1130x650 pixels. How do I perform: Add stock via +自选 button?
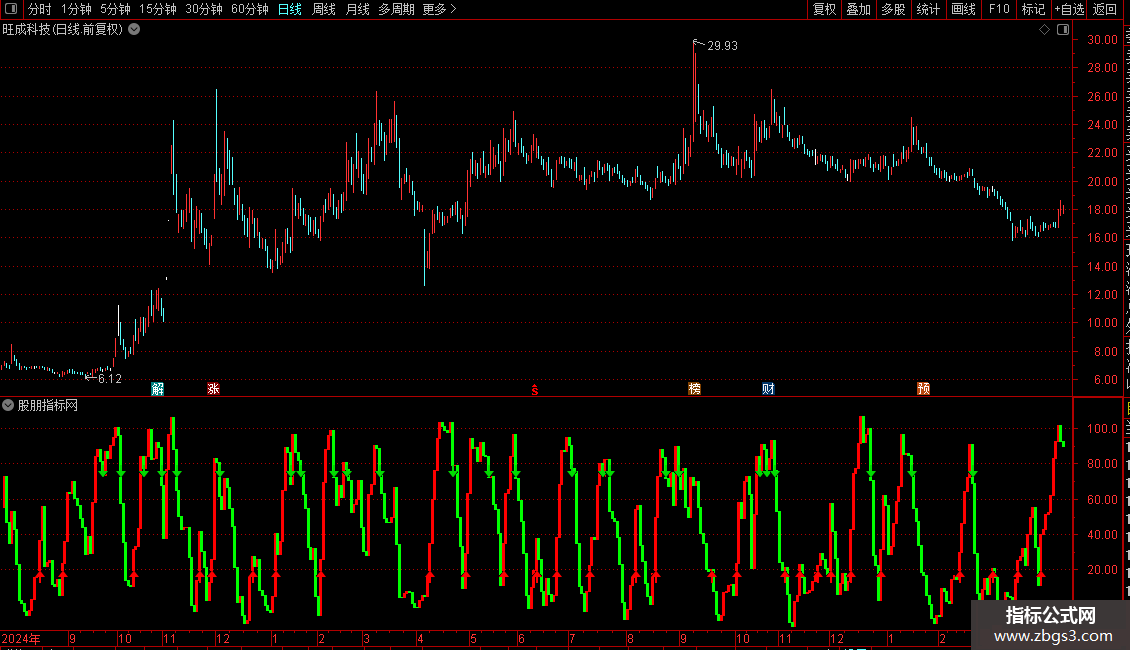(x=1069, y=9)
